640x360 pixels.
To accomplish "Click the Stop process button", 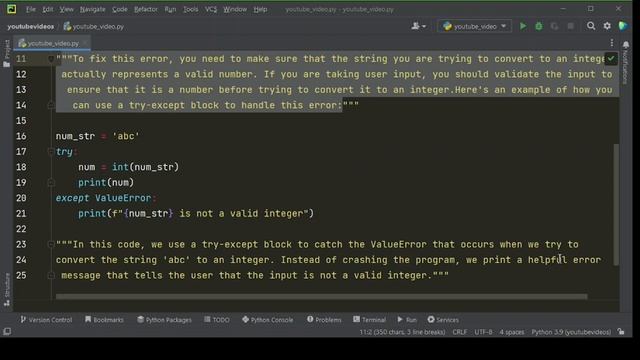I will [571, 26].
